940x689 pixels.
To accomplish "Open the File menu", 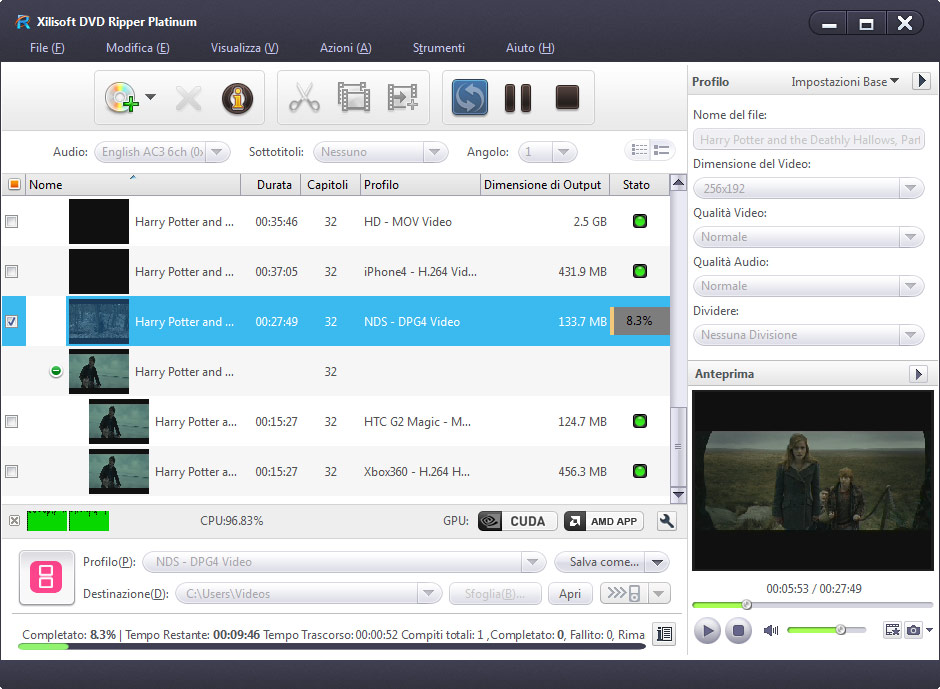I will coord(47,48).
